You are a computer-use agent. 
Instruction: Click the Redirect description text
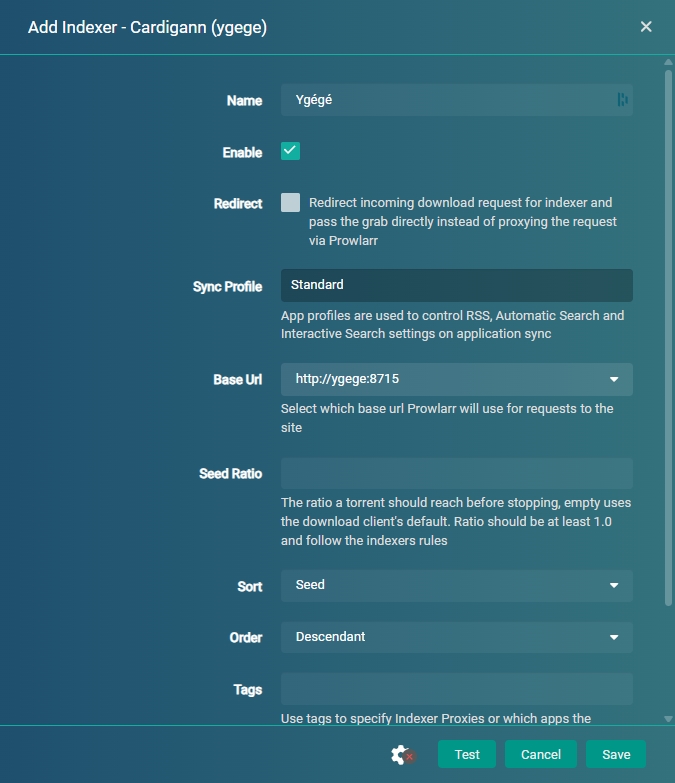[x=462, y=221]
